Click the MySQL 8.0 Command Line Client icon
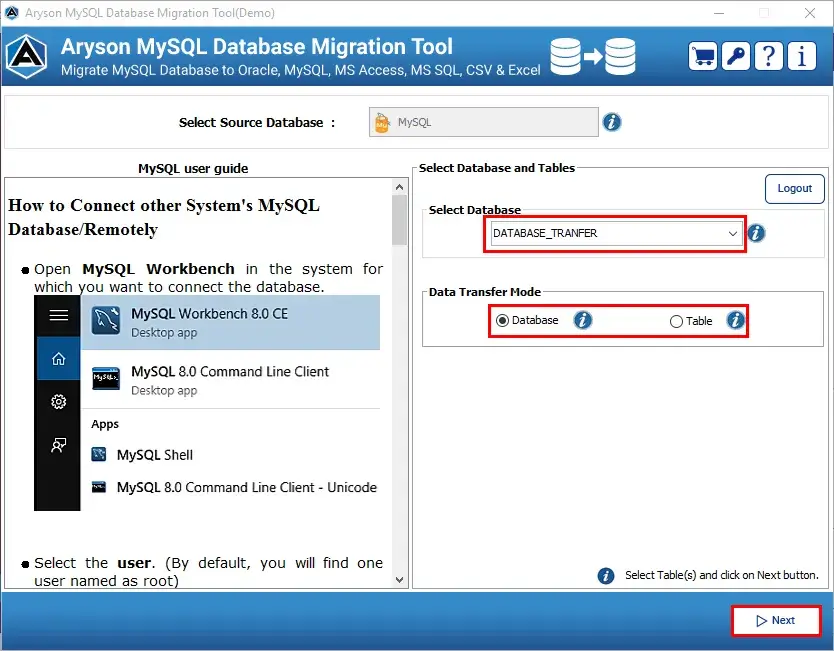This screenshot has height=651, width=834. 106,378
